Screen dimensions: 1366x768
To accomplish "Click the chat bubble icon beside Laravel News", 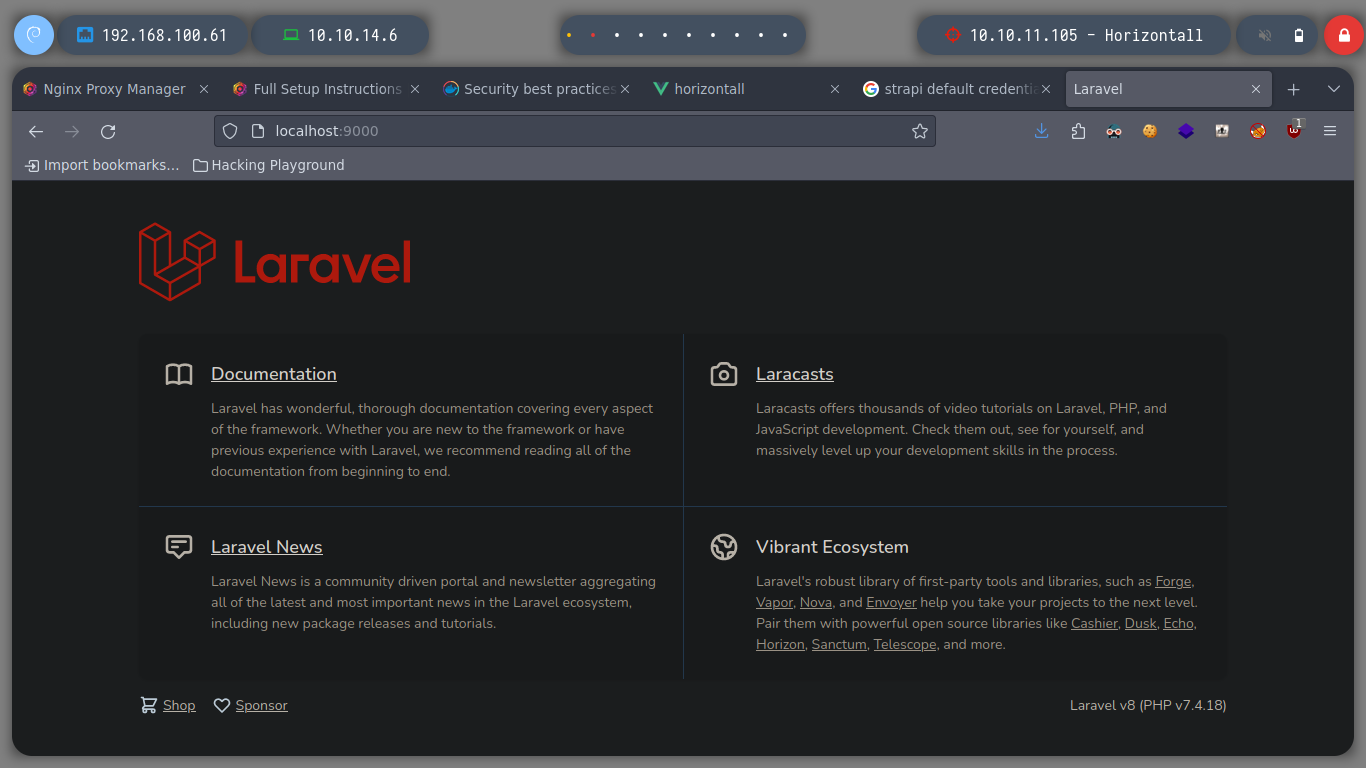I will click(179, 547).
